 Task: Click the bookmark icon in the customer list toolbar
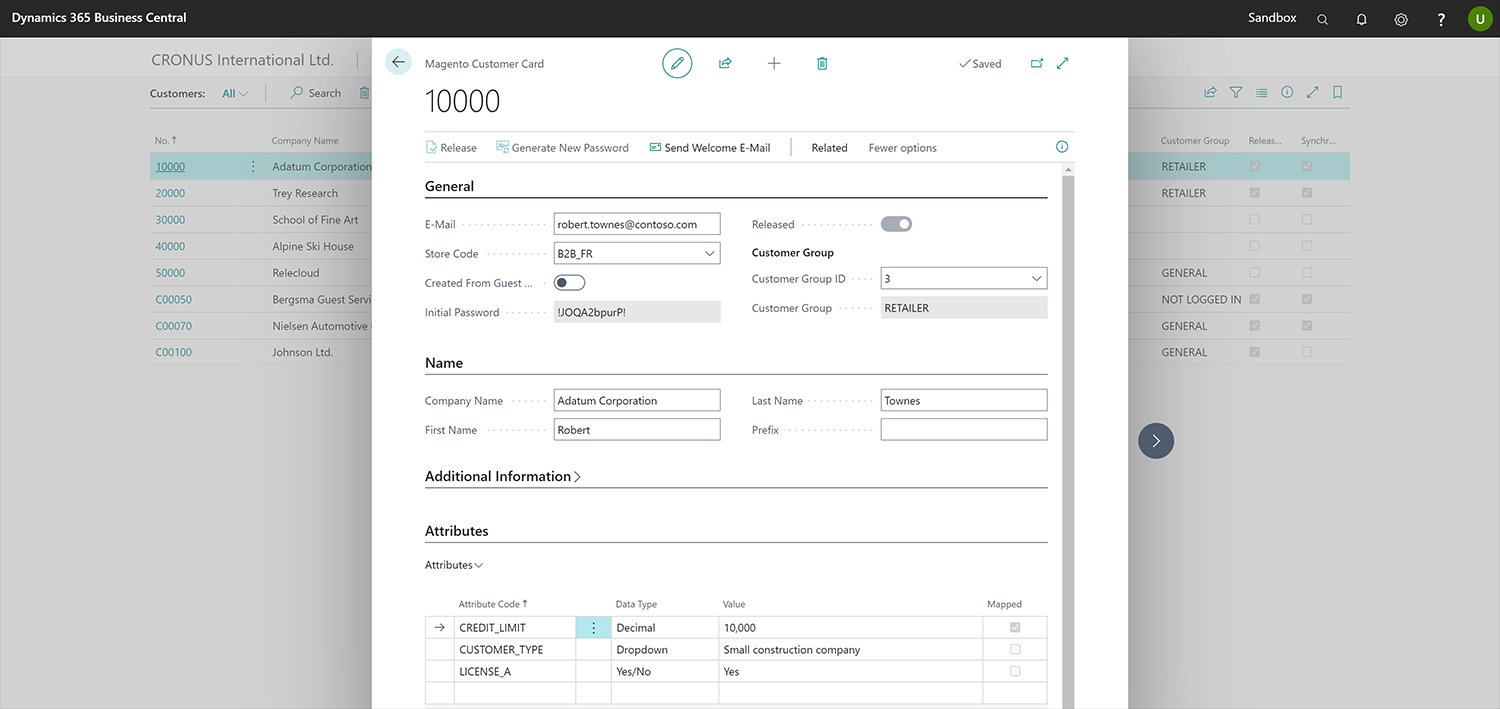point(1338,92)
